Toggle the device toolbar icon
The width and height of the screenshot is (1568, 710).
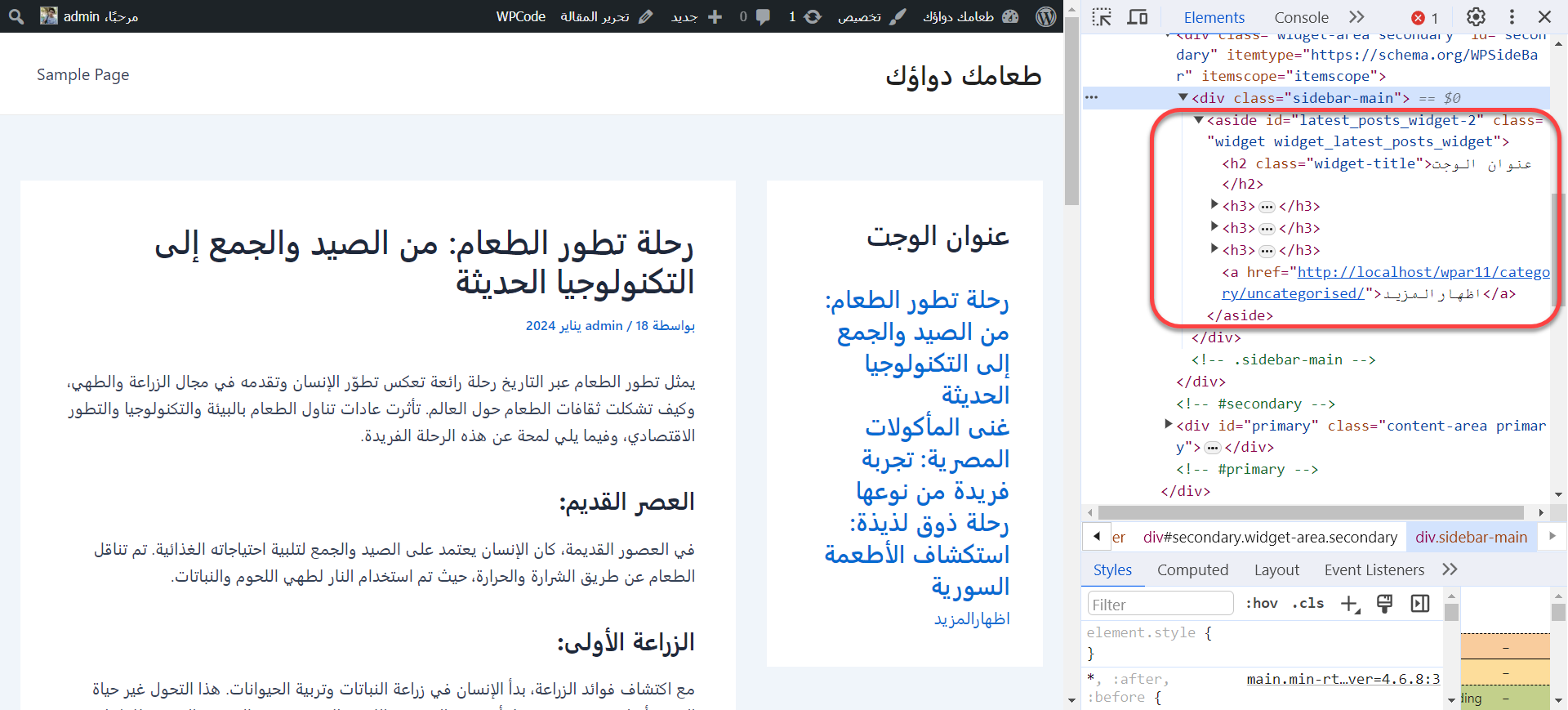pyautogui.click(x=1138, y=17)
